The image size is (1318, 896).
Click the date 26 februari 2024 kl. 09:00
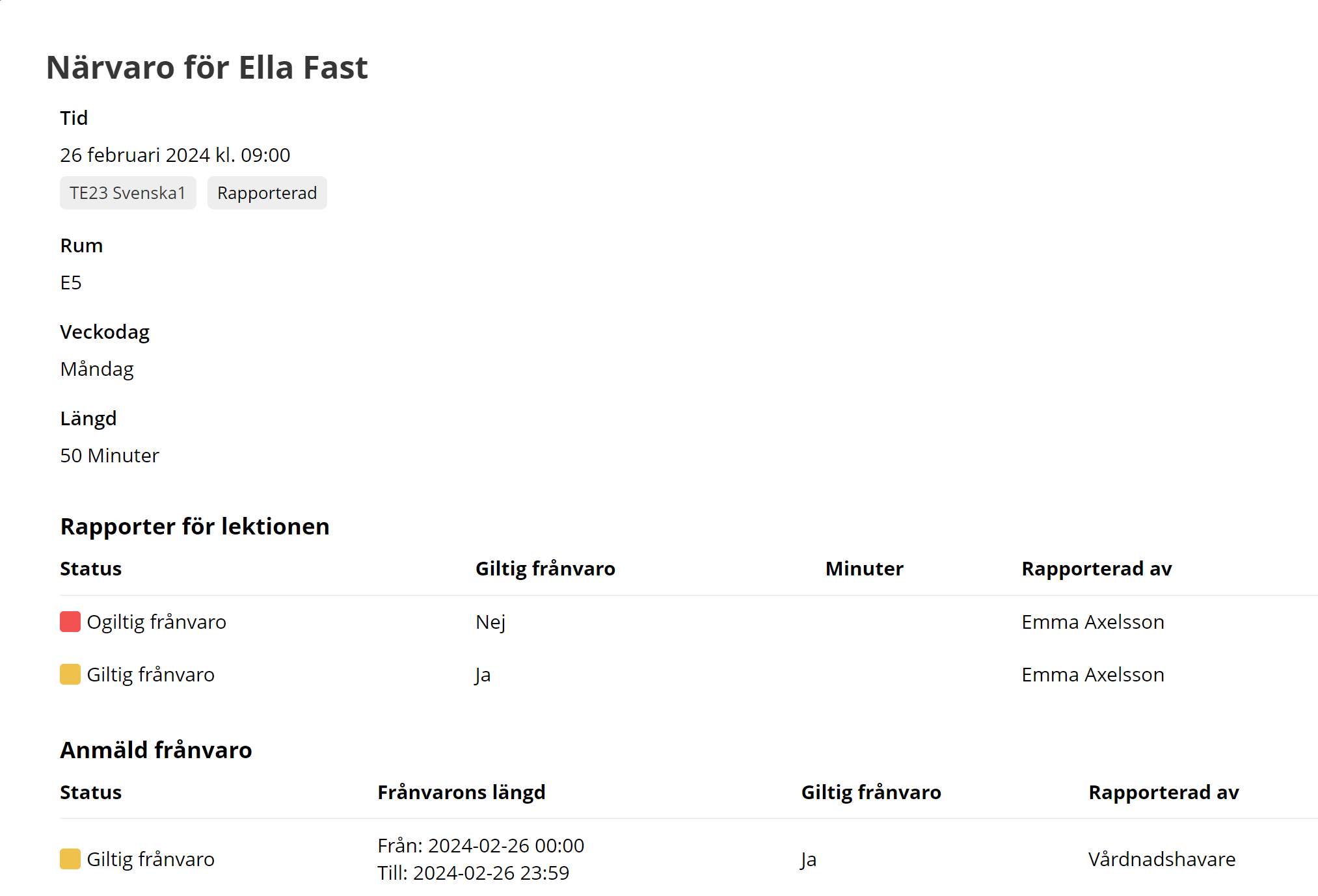click(175, 155)
